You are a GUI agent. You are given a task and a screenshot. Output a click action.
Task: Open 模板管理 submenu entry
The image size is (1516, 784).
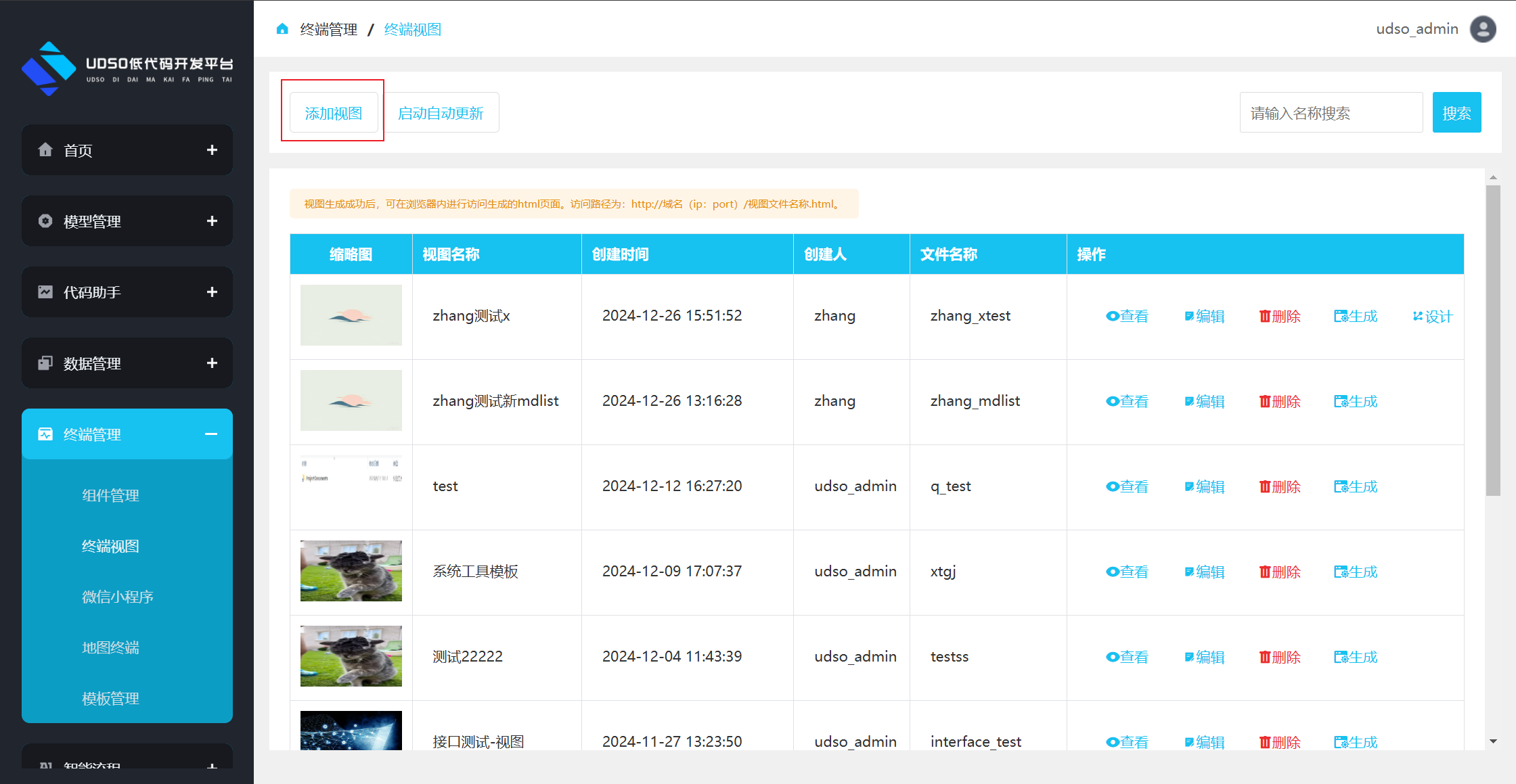(x=110, y=698)
